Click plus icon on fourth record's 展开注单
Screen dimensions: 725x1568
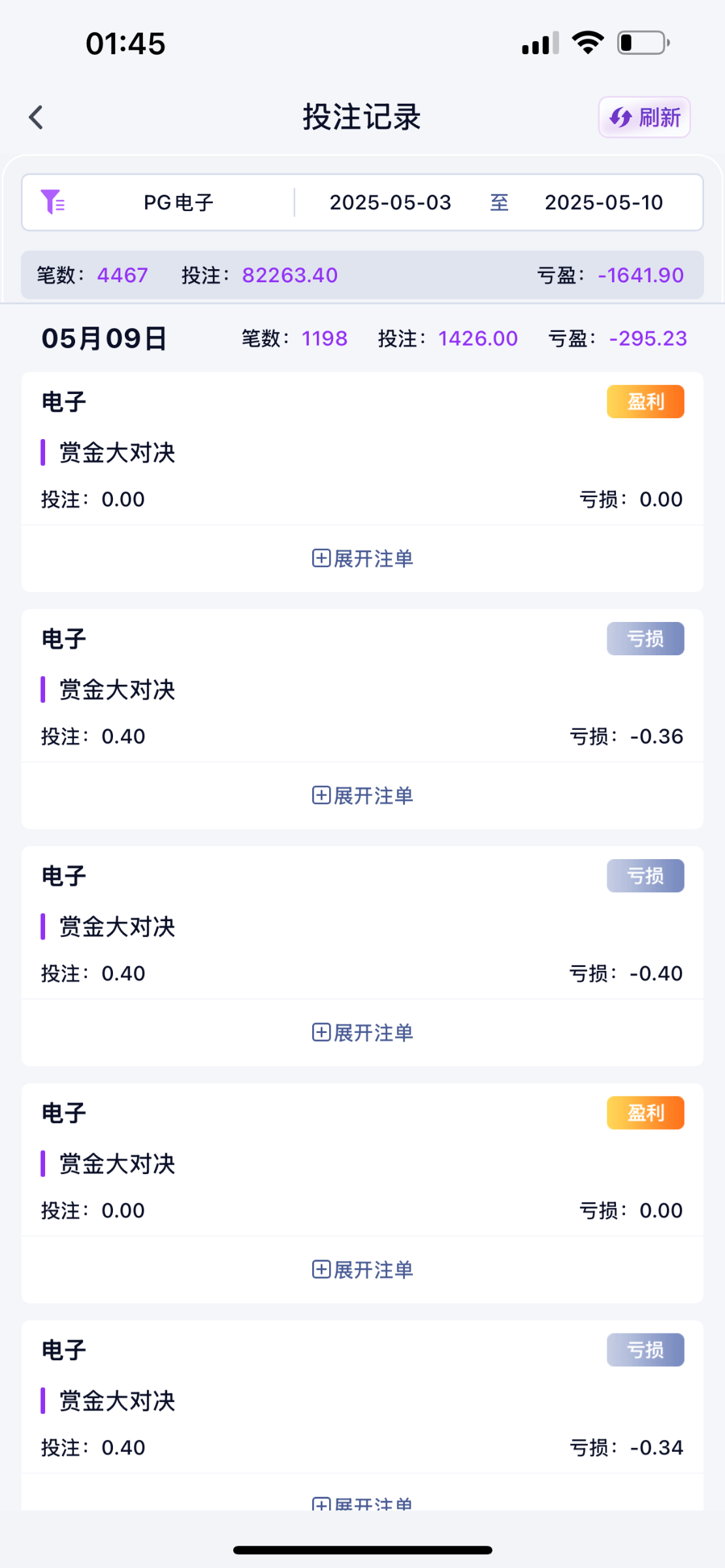click(x=321, y=1269)
